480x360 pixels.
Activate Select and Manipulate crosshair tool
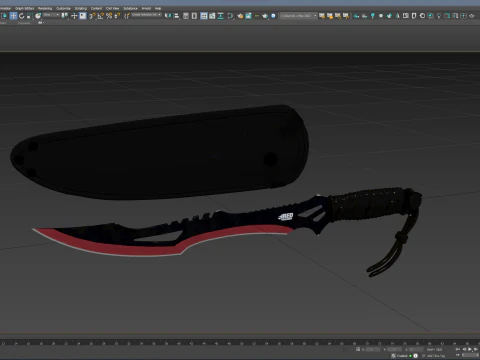(74, 16)
